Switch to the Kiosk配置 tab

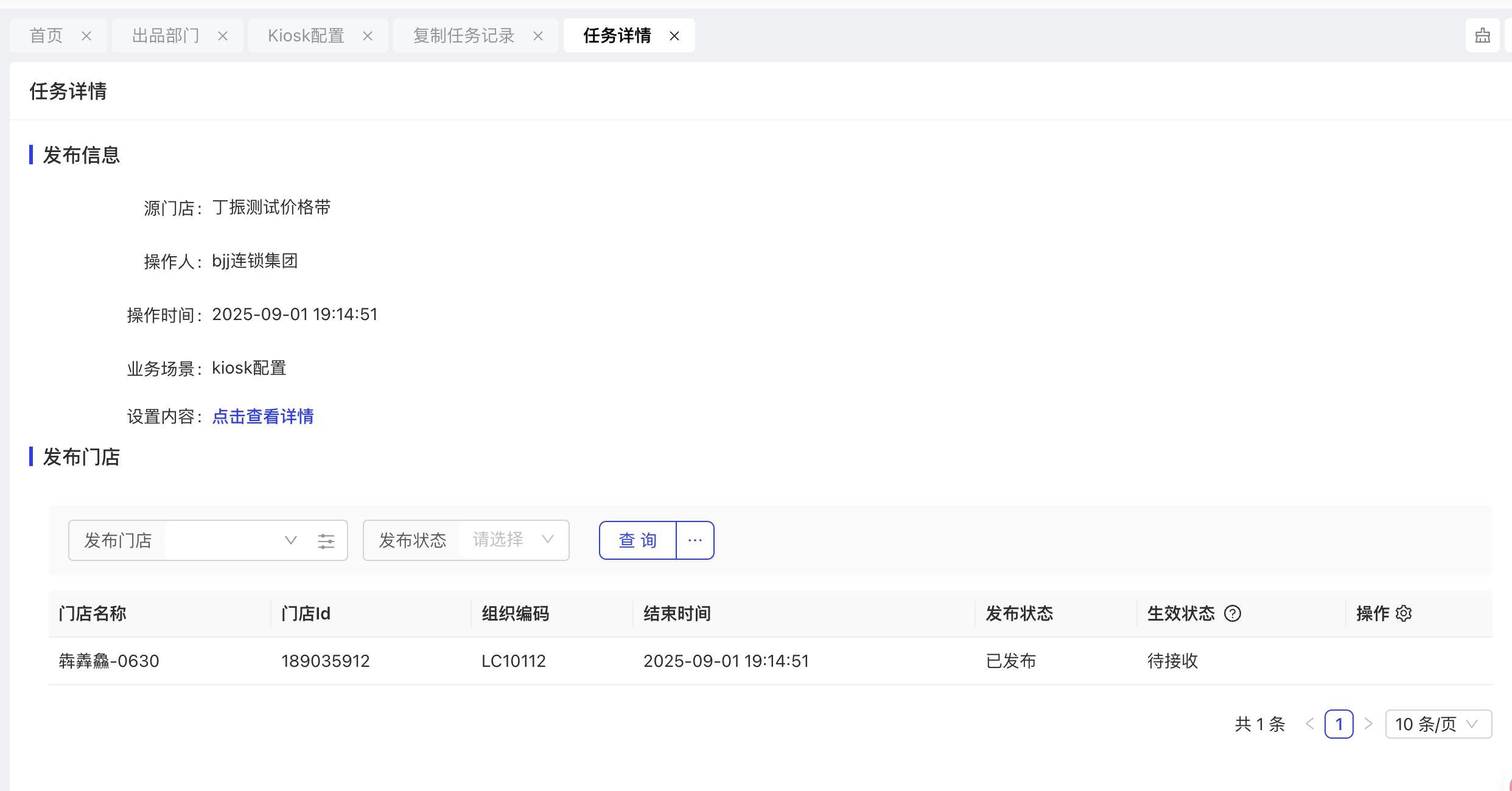306,36
